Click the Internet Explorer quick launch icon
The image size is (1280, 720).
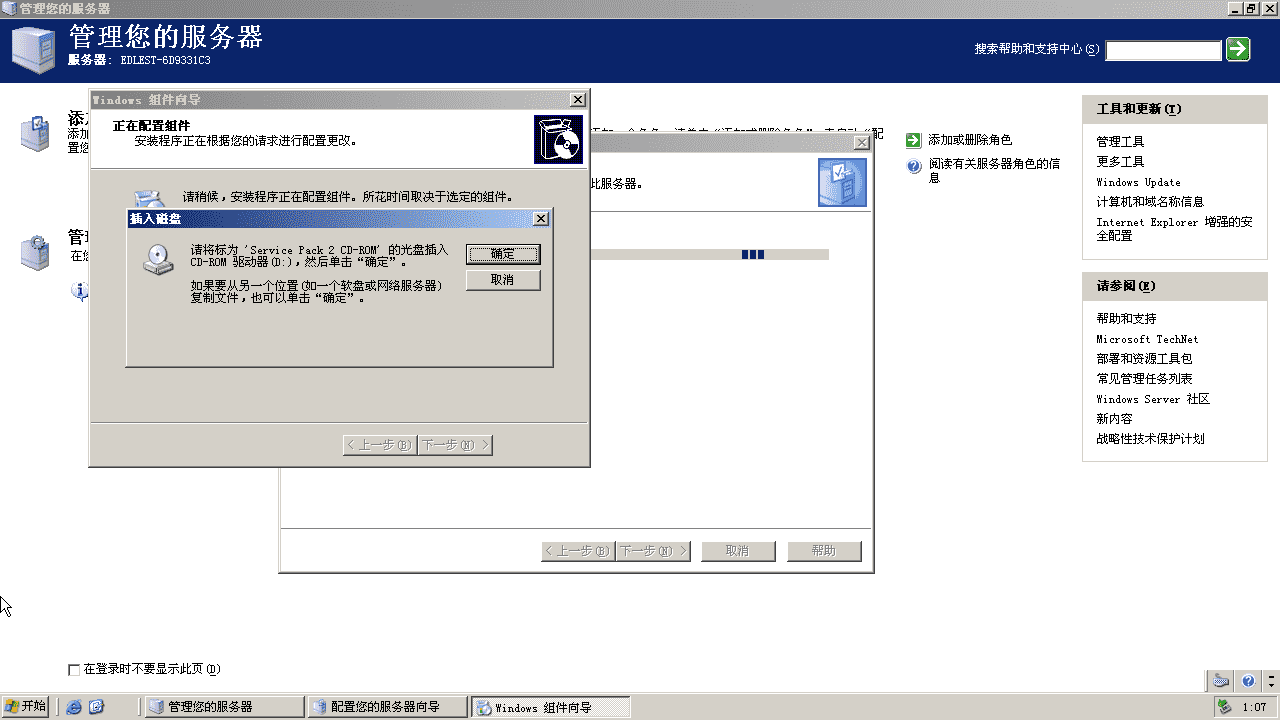[74, 707]
